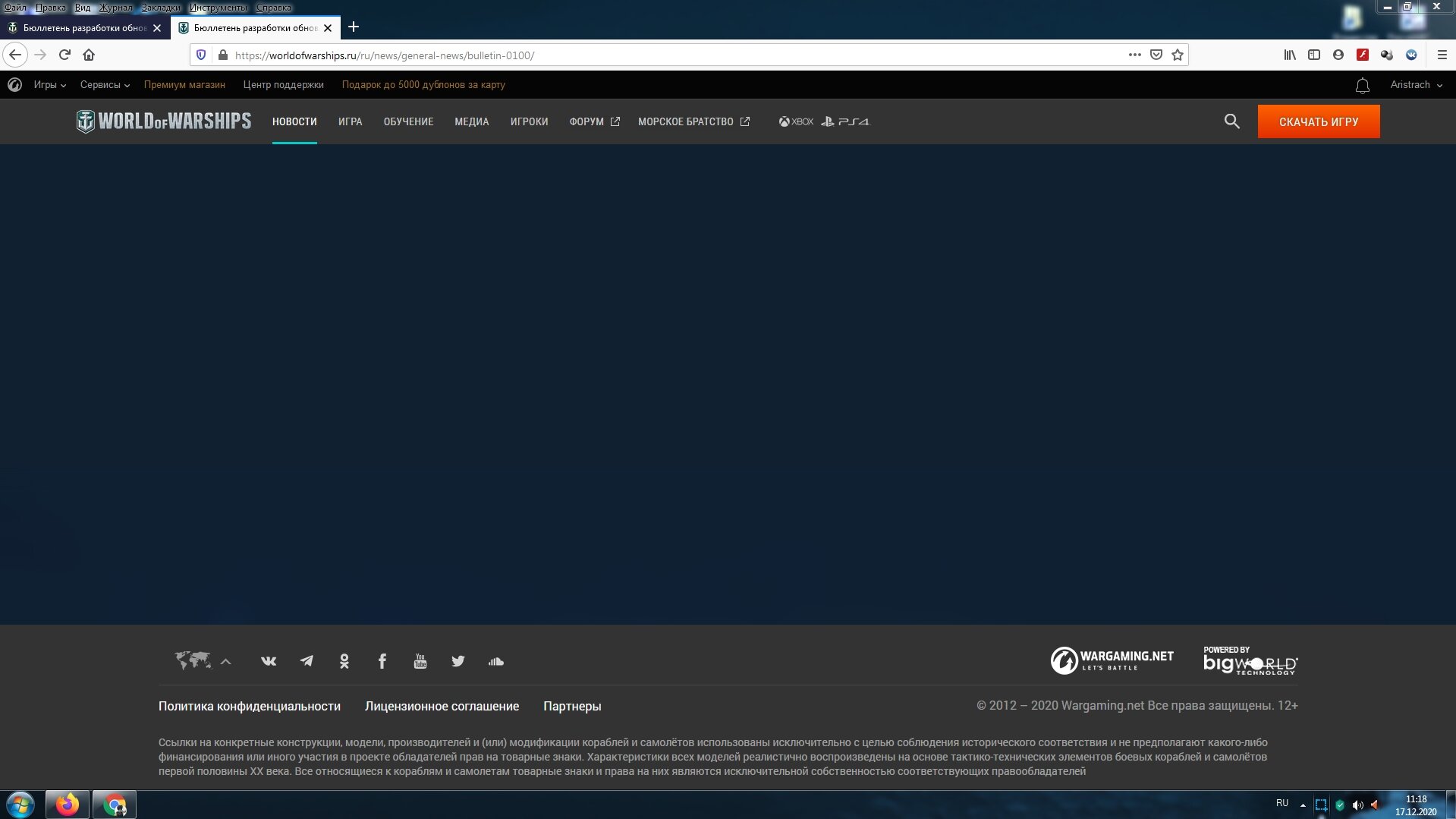Expand the Игры dropdown menu
This screenshot has width=1456, height=819.
coord(50,85)
